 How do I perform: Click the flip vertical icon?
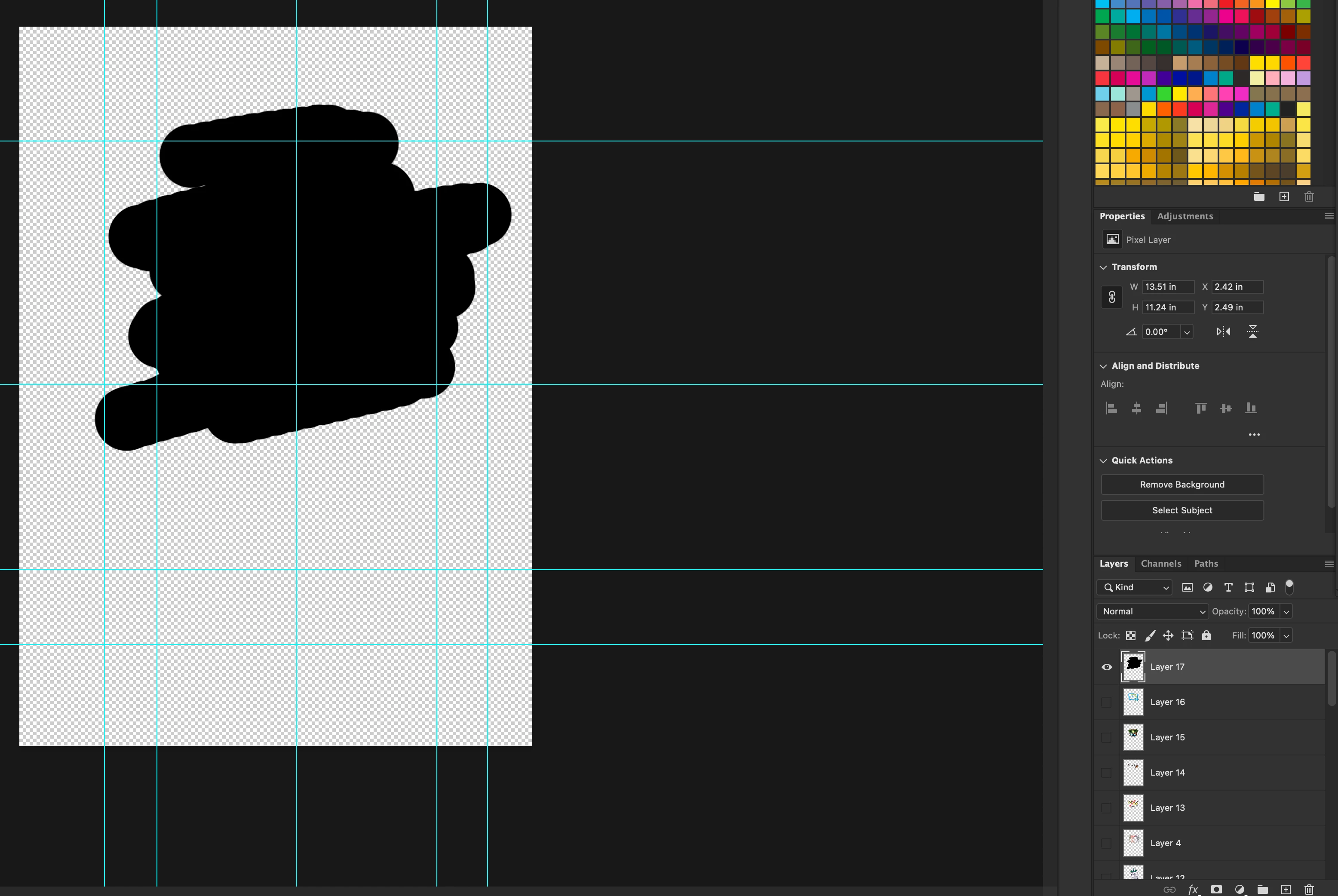[1252, 331]
